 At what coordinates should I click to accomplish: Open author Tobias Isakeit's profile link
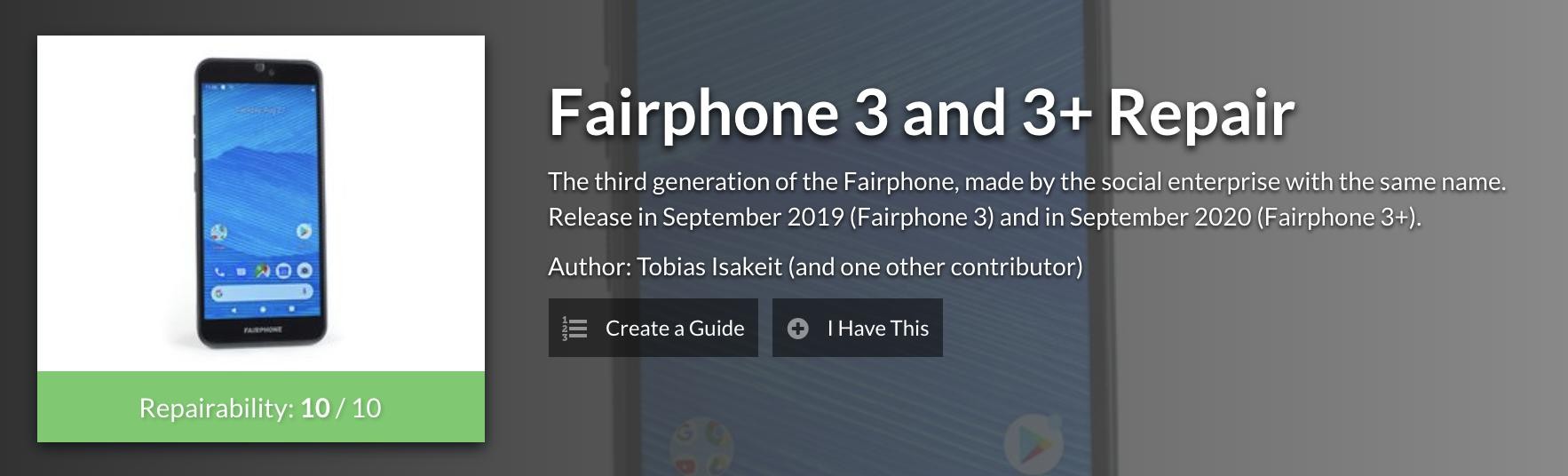pos(709,266)
